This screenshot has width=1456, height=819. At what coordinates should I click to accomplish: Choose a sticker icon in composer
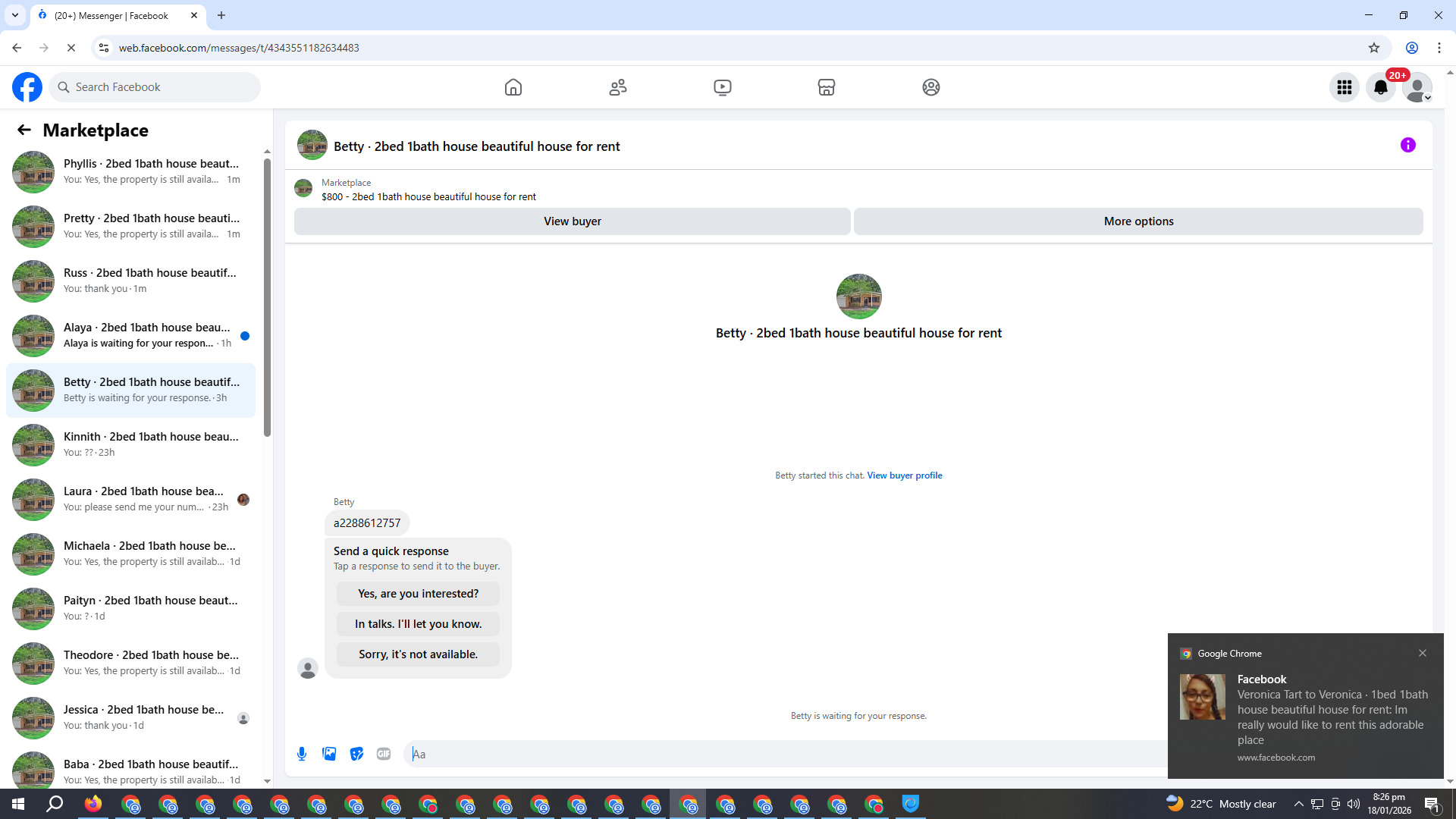point(356,754)
